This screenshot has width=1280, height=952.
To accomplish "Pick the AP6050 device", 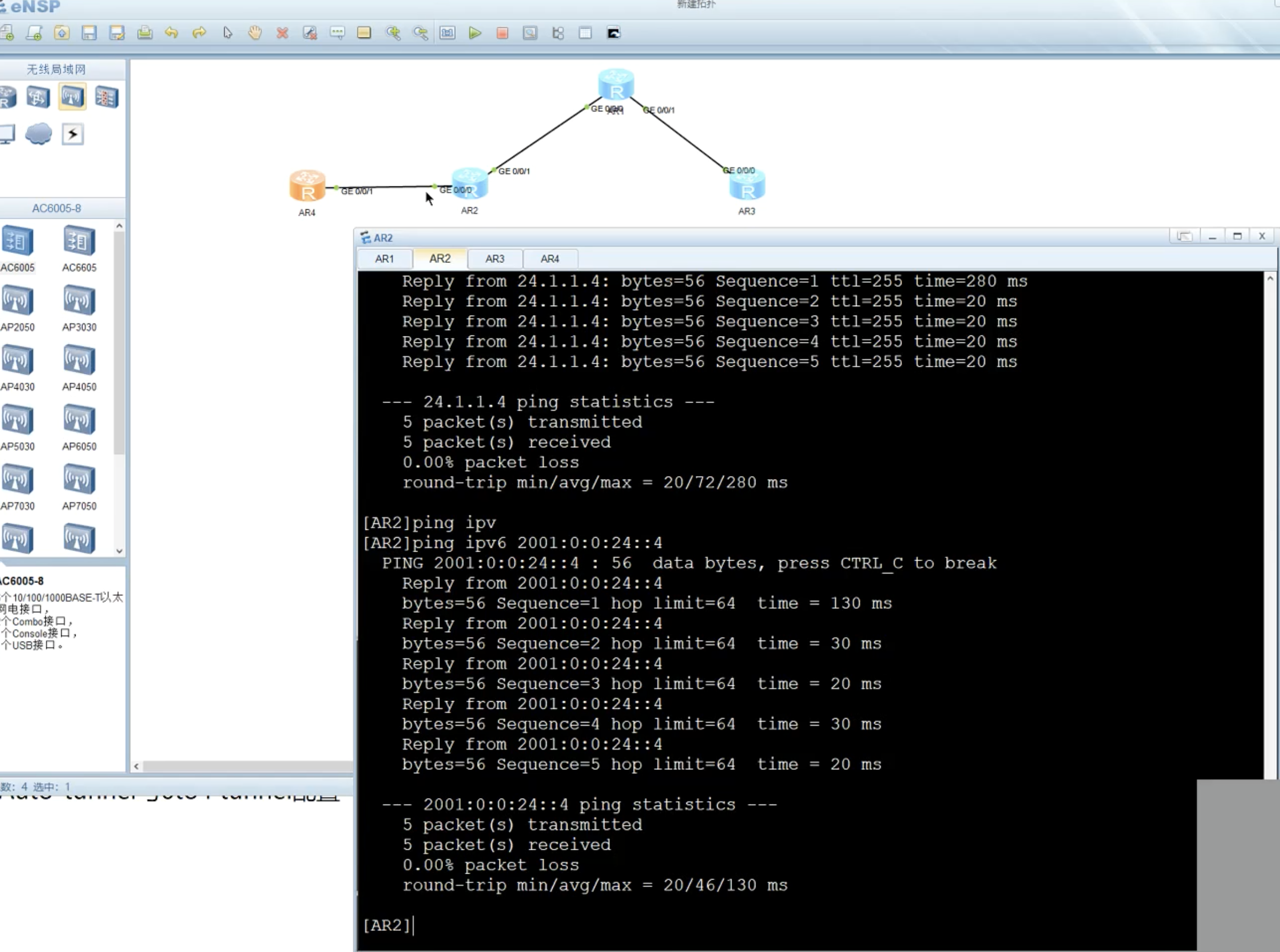I will [79, 428].
